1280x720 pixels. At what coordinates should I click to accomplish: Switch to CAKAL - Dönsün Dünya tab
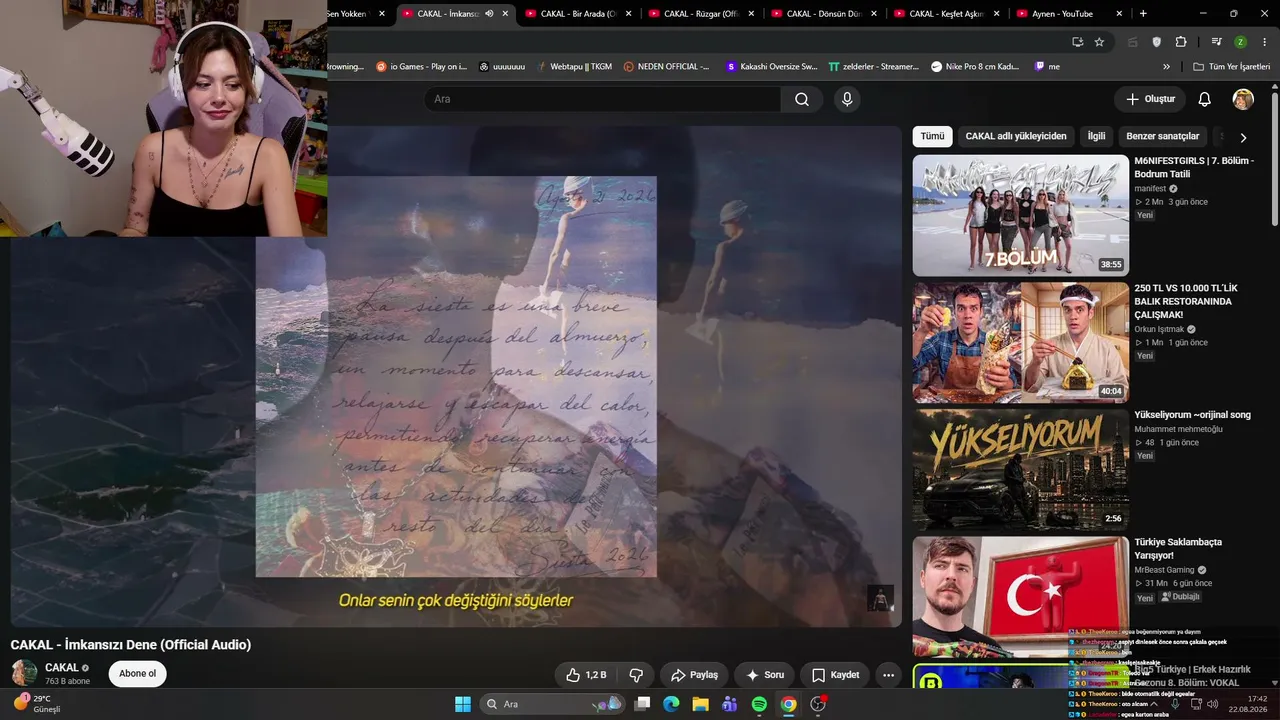(824, 14)
